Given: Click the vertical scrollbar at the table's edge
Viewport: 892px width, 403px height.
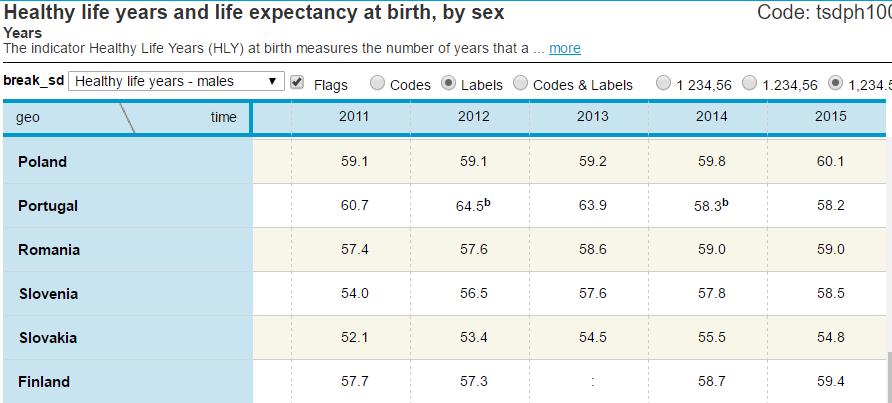Looking at the screenshot, I should point(889,377).
